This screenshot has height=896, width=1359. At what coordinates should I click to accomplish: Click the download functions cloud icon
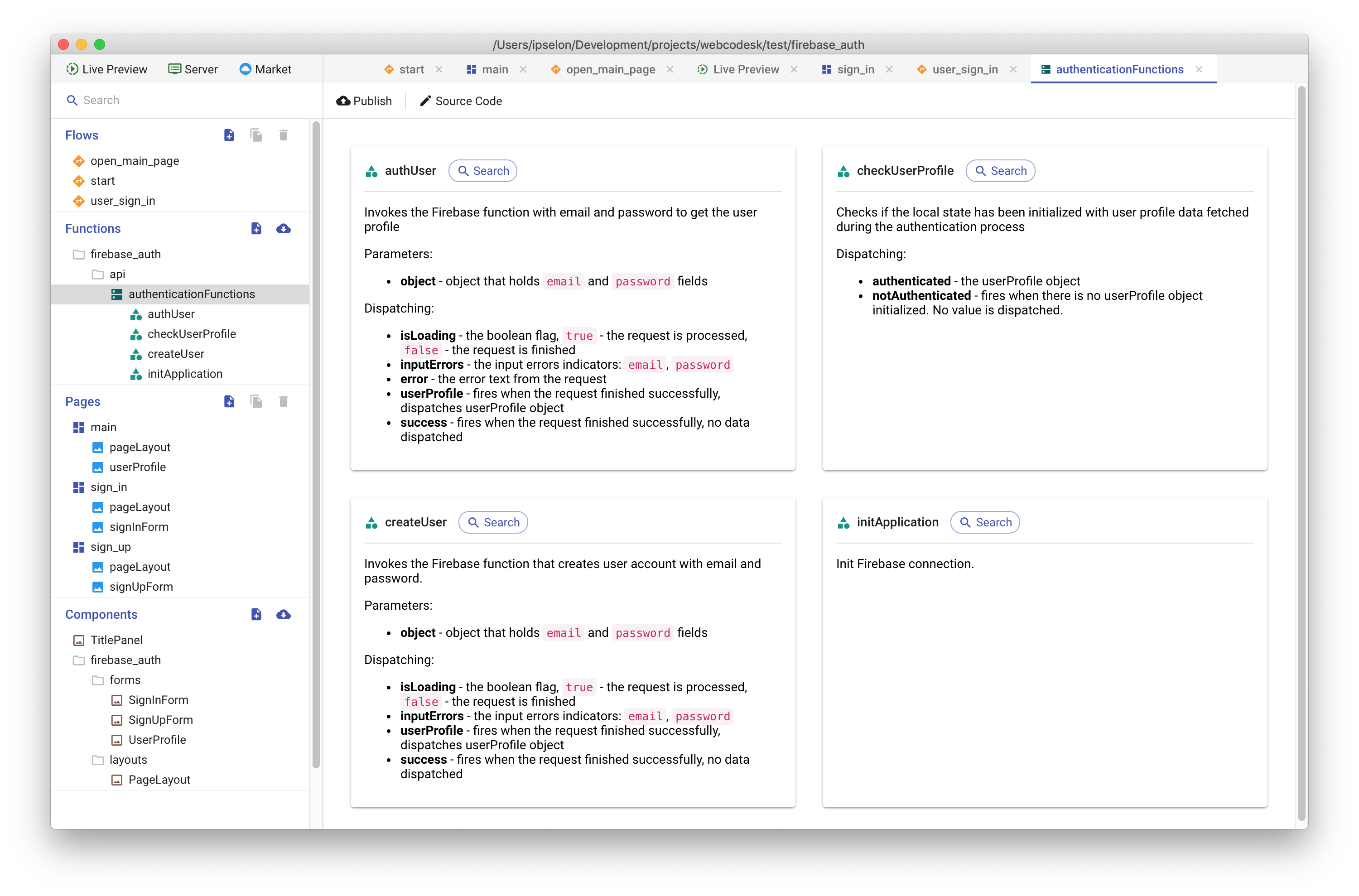point(284,229)
